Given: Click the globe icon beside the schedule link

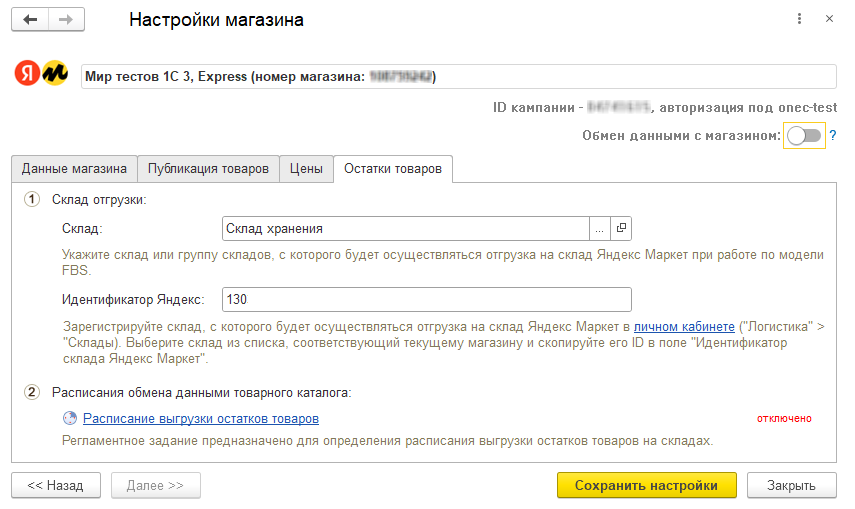Looking at the screenshot, I should click(x=69, y=419).
